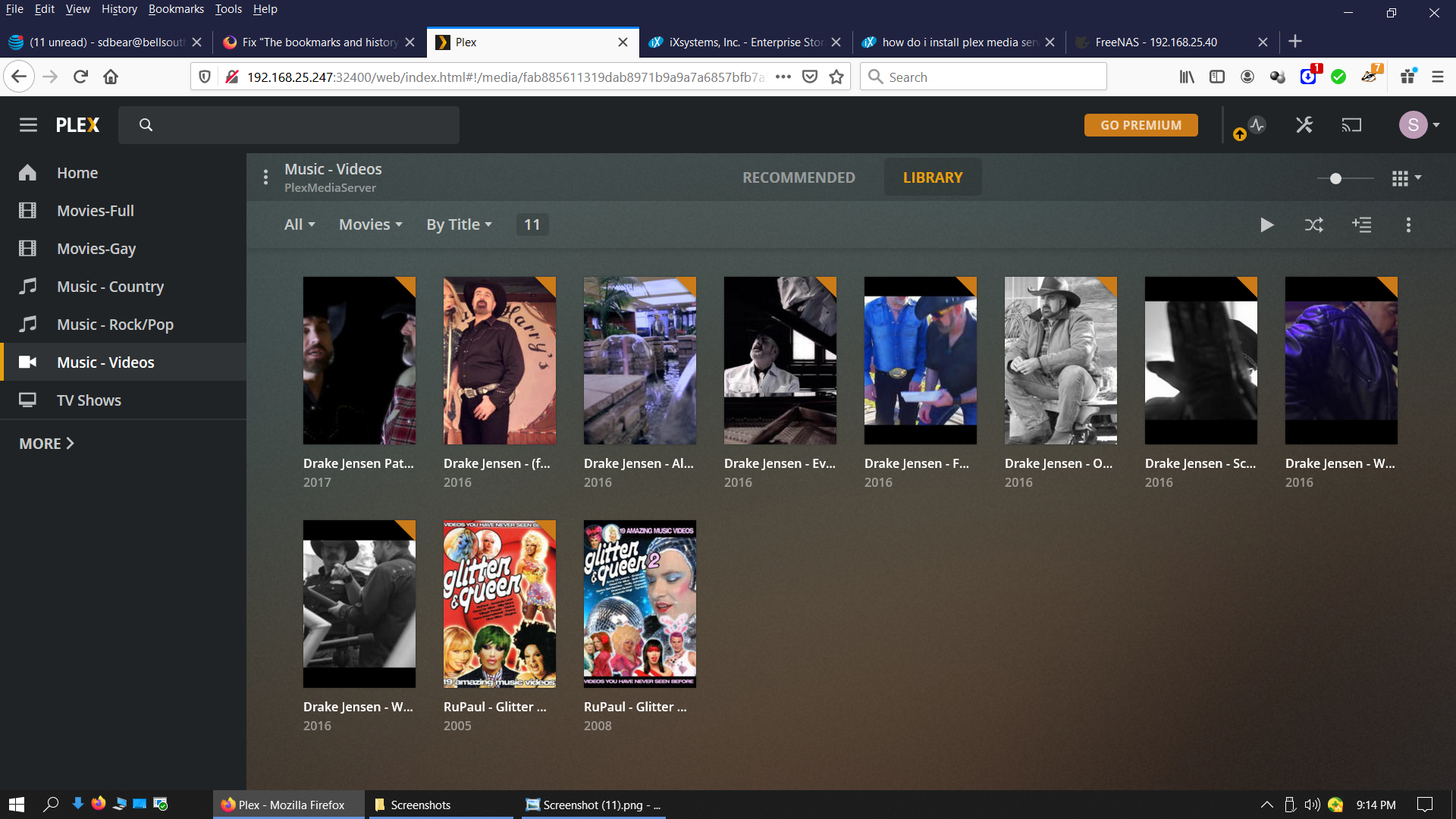
Task: Open the History menu
Action: click(x=119, y=9)
